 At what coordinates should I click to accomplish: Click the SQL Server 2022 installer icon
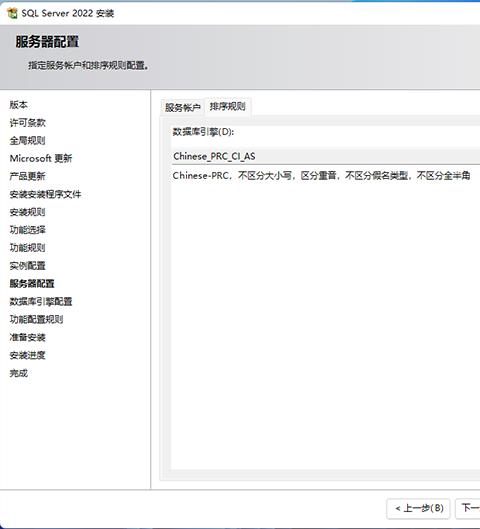[x=12, y=13]
